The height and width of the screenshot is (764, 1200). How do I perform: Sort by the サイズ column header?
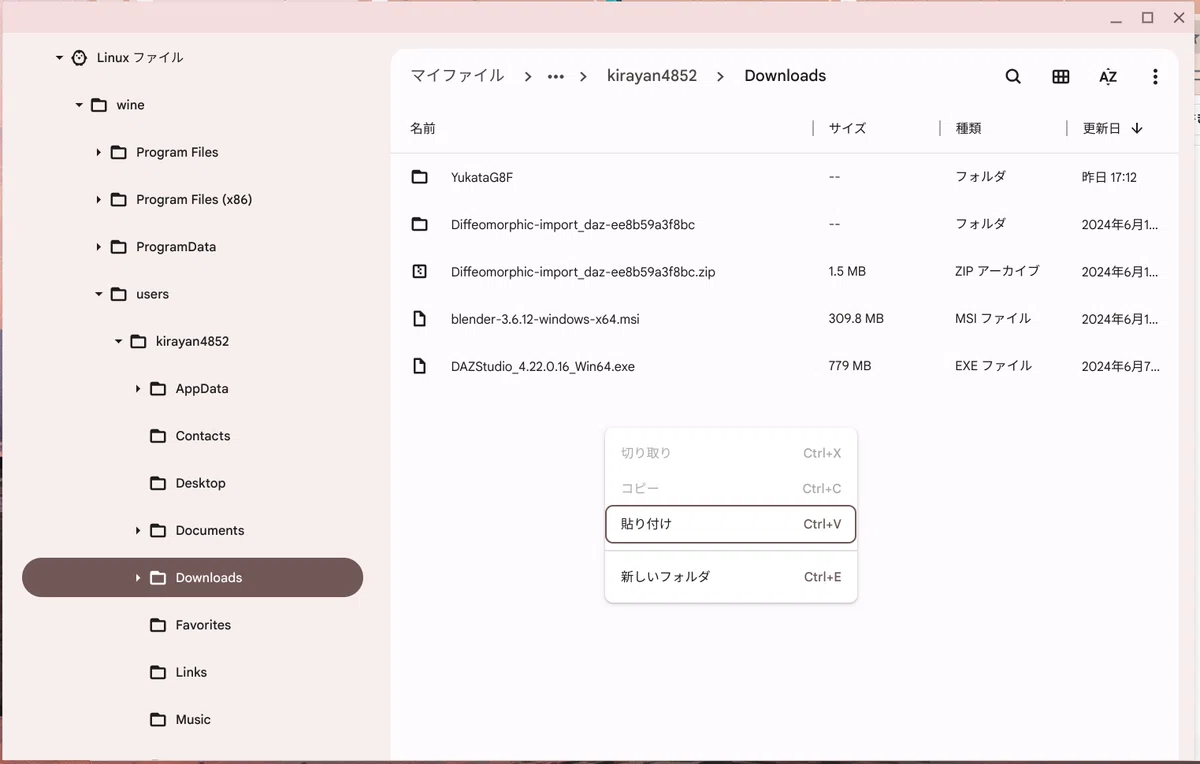click(847, 129)
